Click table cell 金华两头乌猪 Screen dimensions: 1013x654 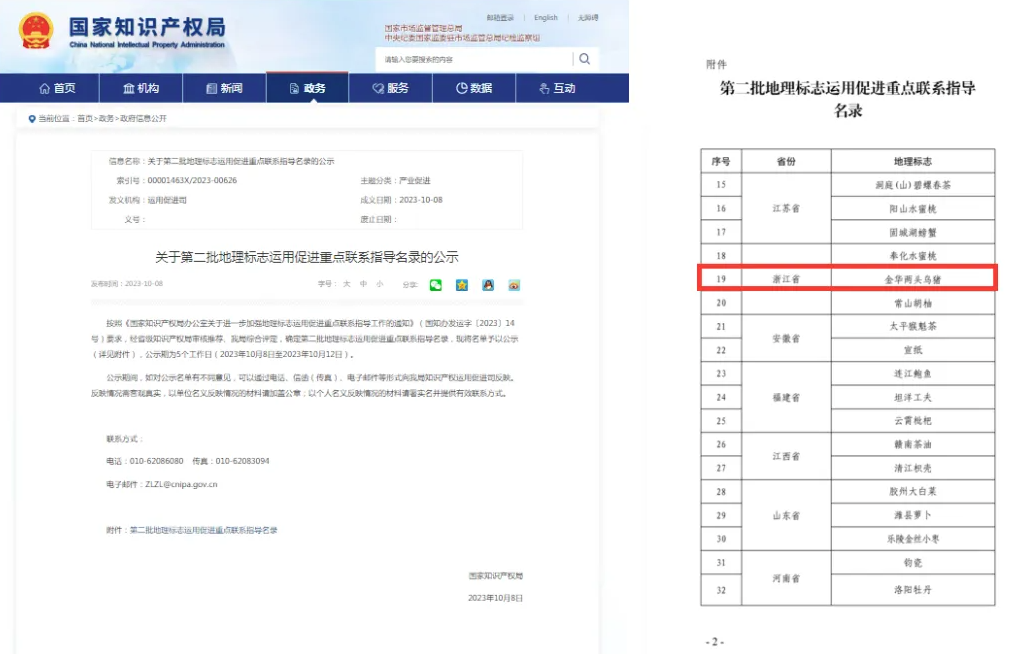913,279
